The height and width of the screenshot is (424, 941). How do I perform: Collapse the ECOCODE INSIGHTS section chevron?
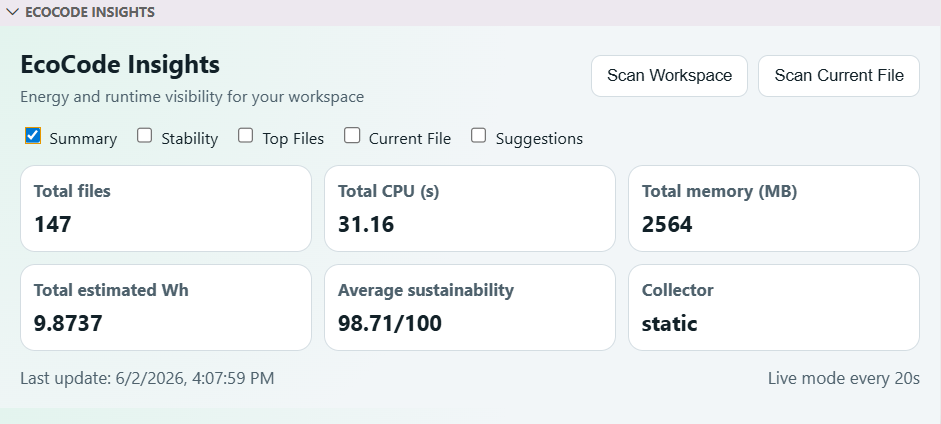point(12,12)
